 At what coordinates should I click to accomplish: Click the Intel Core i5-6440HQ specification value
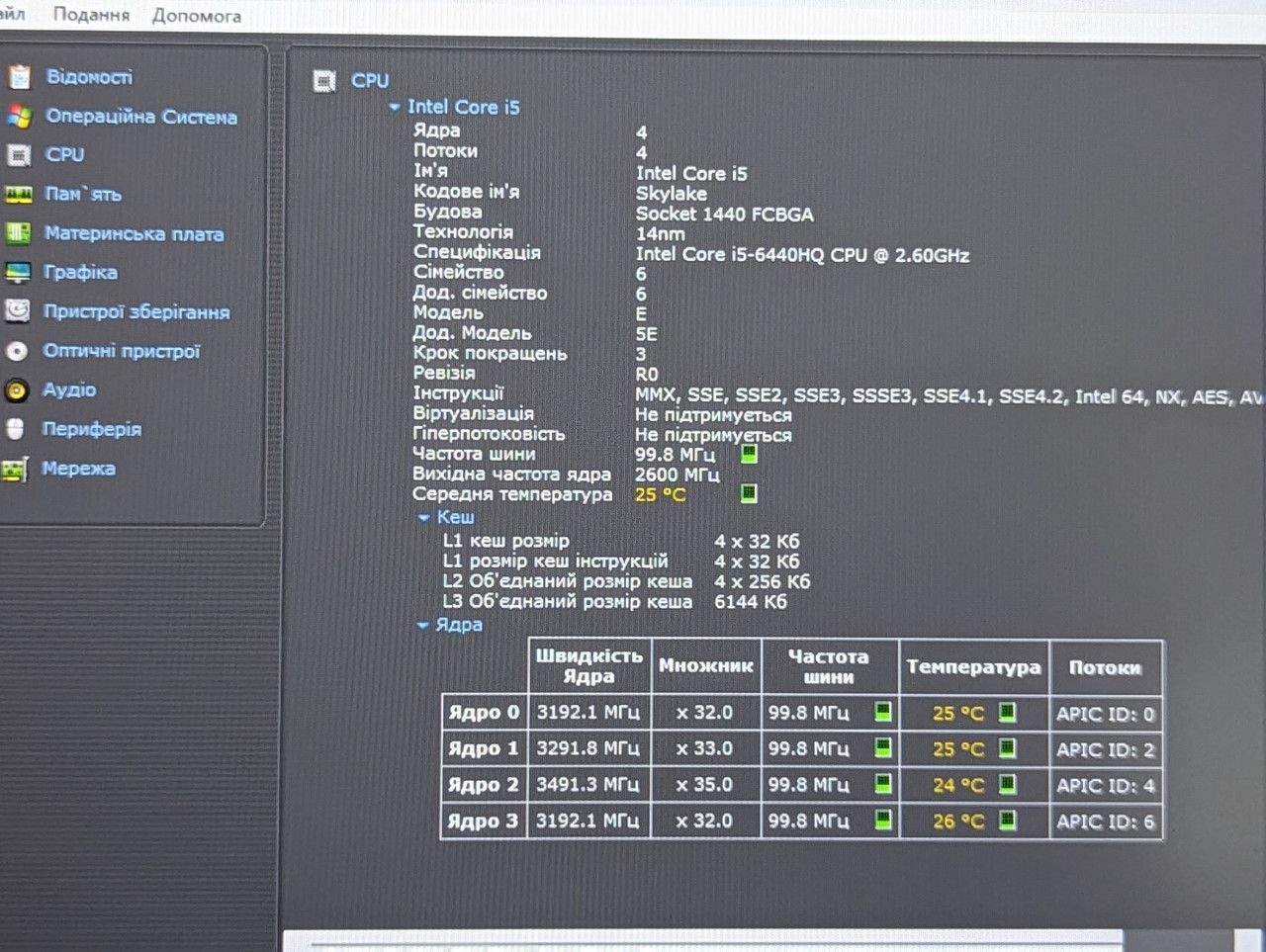[802, 255]
